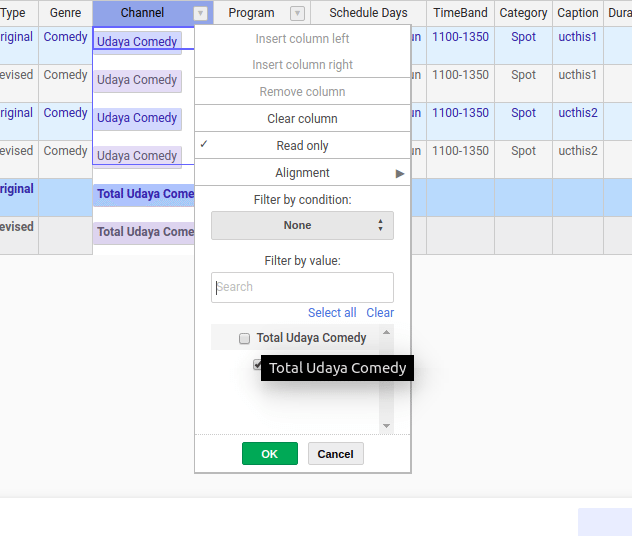The height and width of the screenshot is (536, 632).
Task: Click the purple Total Udaya Comedy revised cell
Action: click(144, 232)
